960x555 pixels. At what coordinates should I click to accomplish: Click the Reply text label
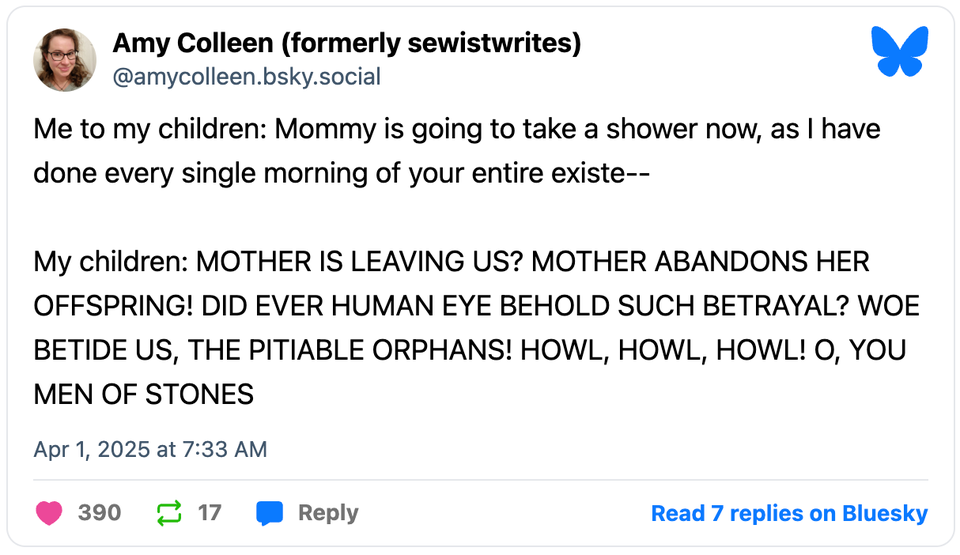tap(328, 513)
